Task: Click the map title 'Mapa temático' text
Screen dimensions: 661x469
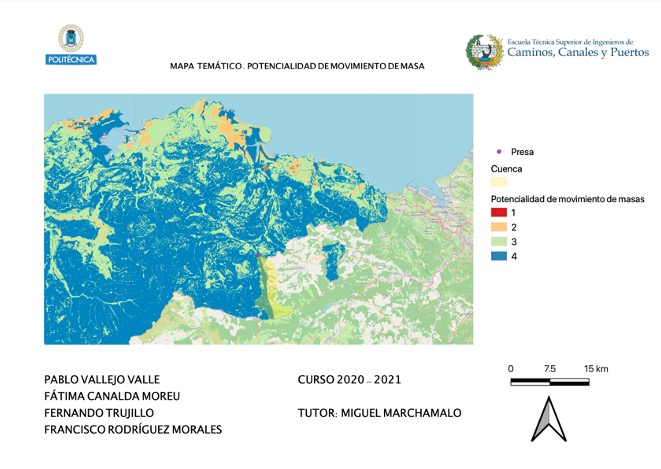Action: [298, 66]
